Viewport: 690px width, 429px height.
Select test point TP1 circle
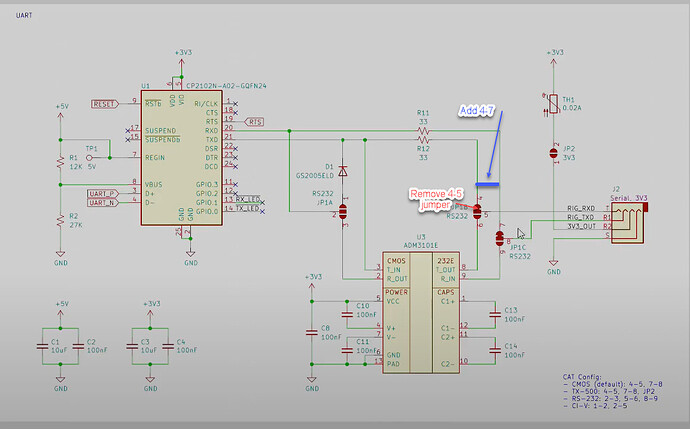click(x=89, y=158)
